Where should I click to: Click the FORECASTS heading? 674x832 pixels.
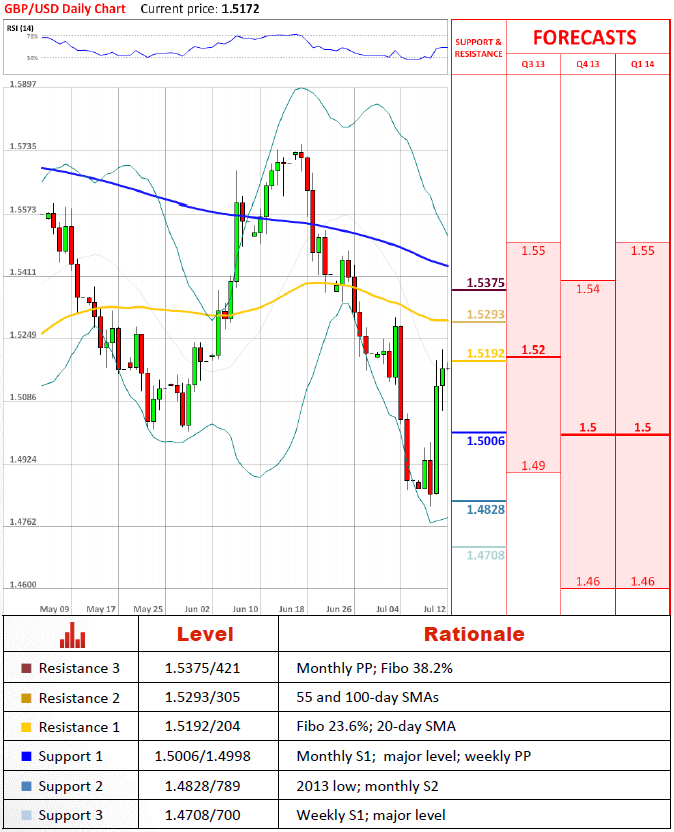coord(584,38)
